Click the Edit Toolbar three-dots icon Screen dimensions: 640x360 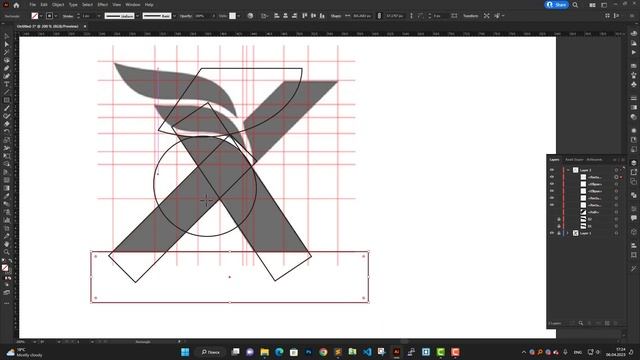pyautogui.click(x=7, y=303)
